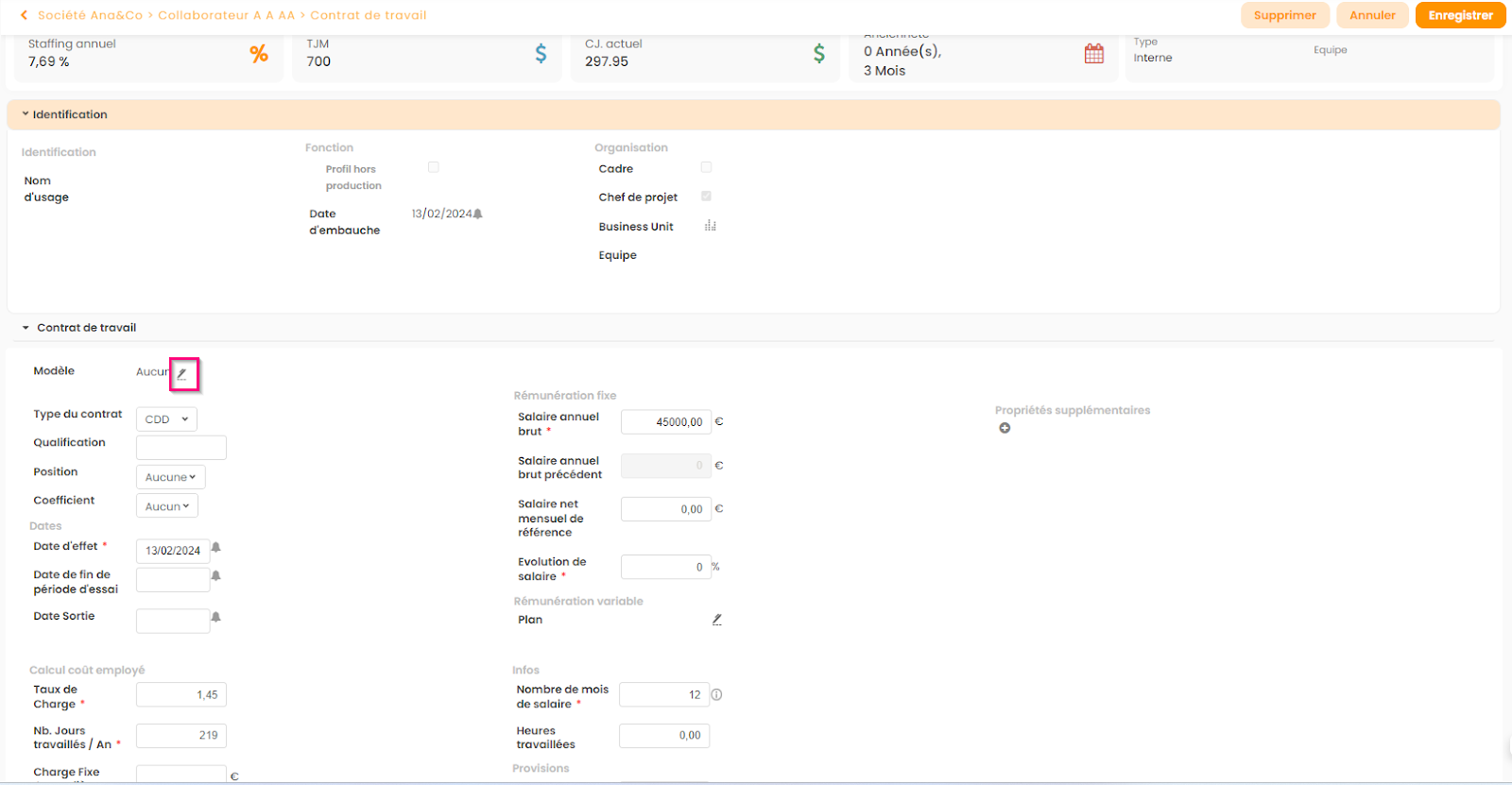
Task: Click the edit pencil next to Modèle
Action: pos(182,374)
